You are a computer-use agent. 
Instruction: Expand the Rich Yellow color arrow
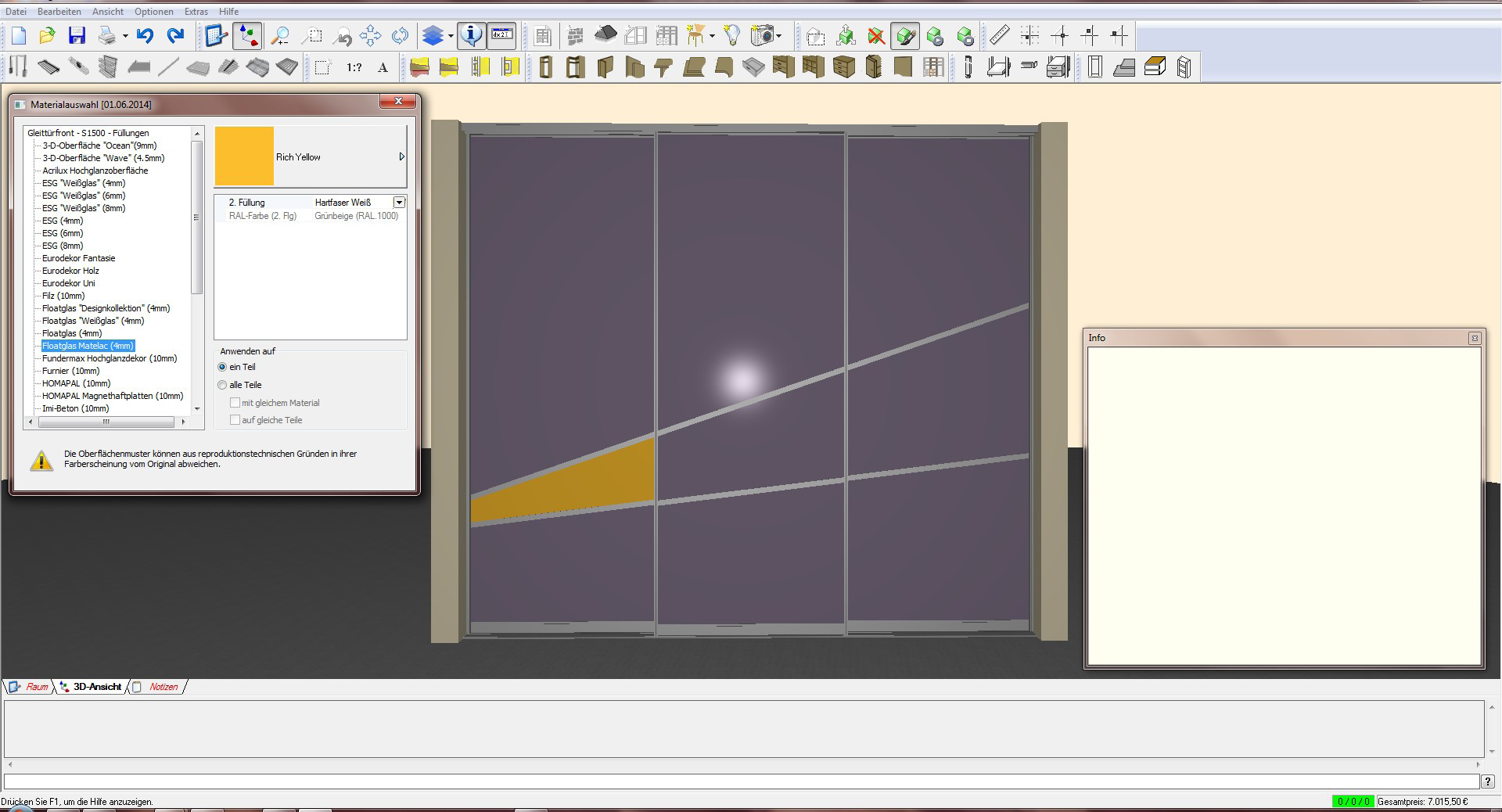pyautogui.click(x=401, y=157)
